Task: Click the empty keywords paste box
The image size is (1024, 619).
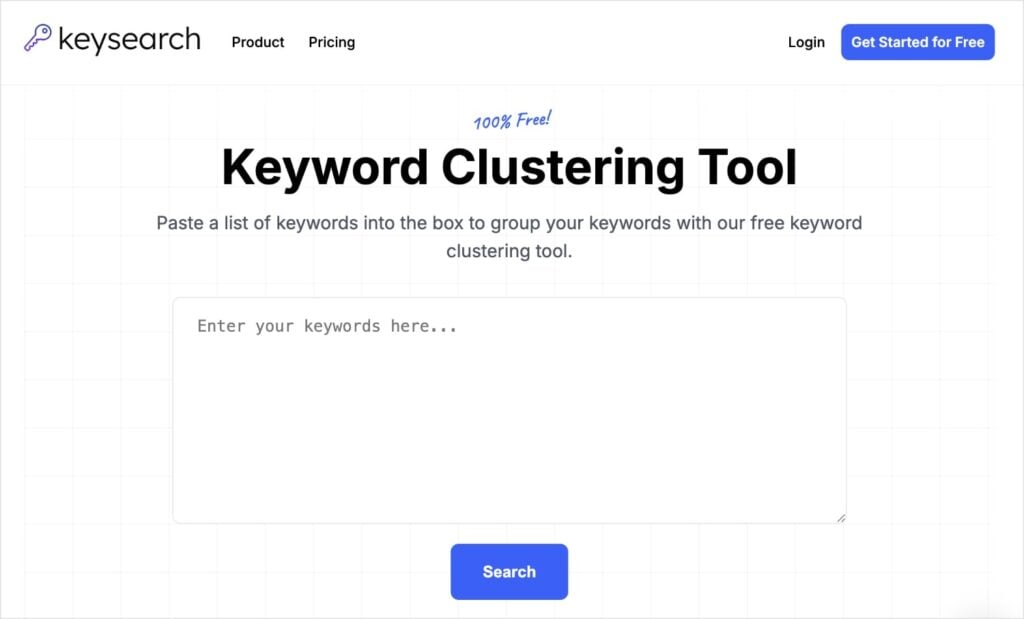Action: pos(510,420)
